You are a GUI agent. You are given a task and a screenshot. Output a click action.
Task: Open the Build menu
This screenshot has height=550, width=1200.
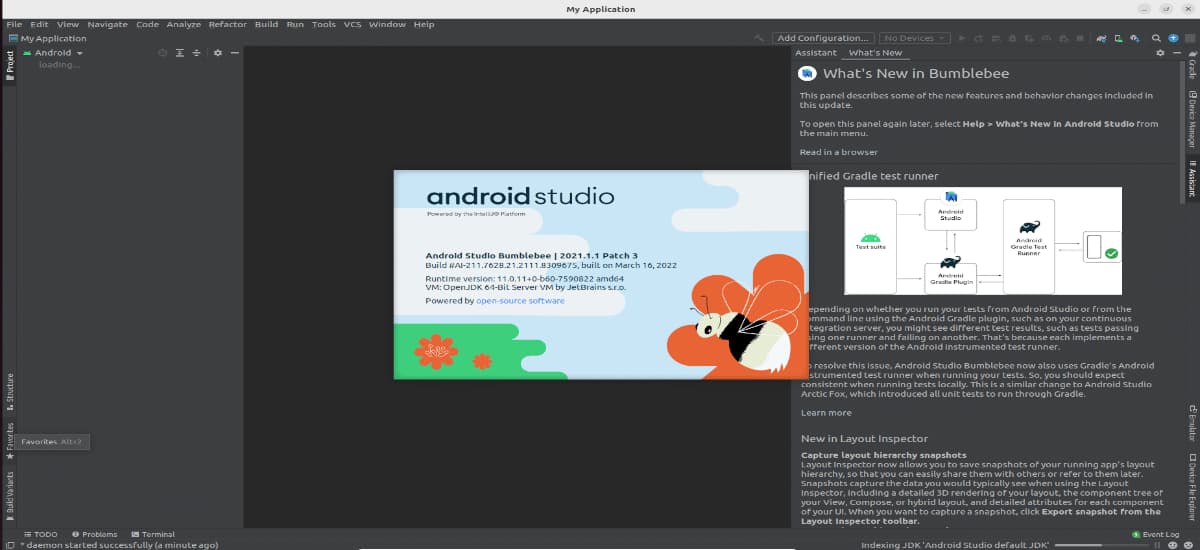(x=266, y=24)
